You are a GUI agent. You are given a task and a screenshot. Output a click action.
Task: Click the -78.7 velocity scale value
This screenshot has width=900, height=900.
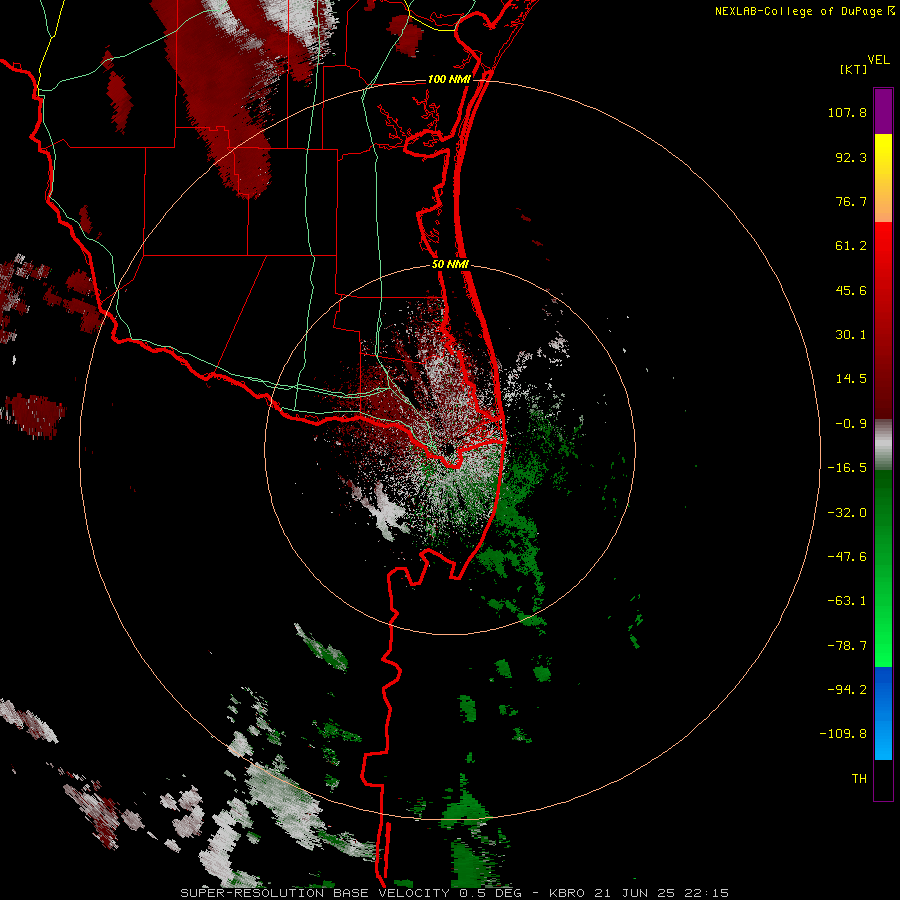tap(847, 646)
